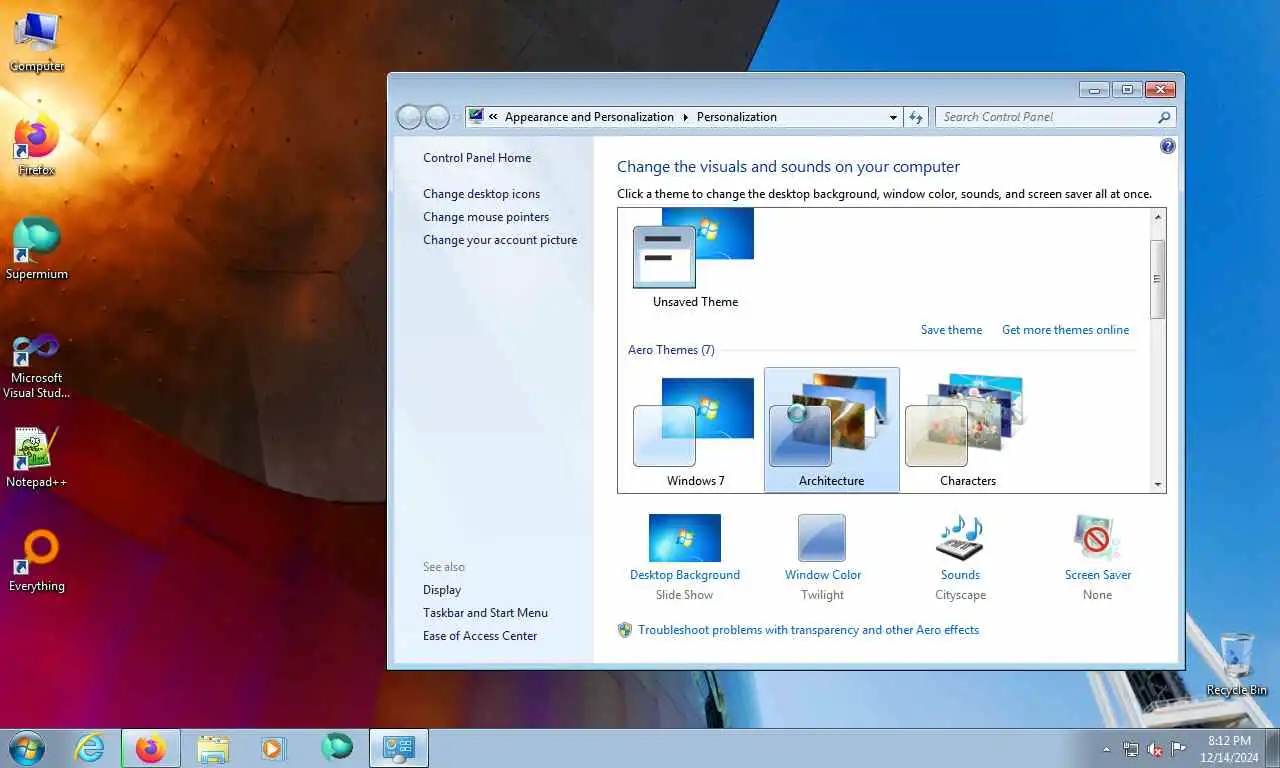The height and width of the screenshot is (768, 1280).
Task: Open the address bar dropdown arrow
Action: click(x=893, y=117)
